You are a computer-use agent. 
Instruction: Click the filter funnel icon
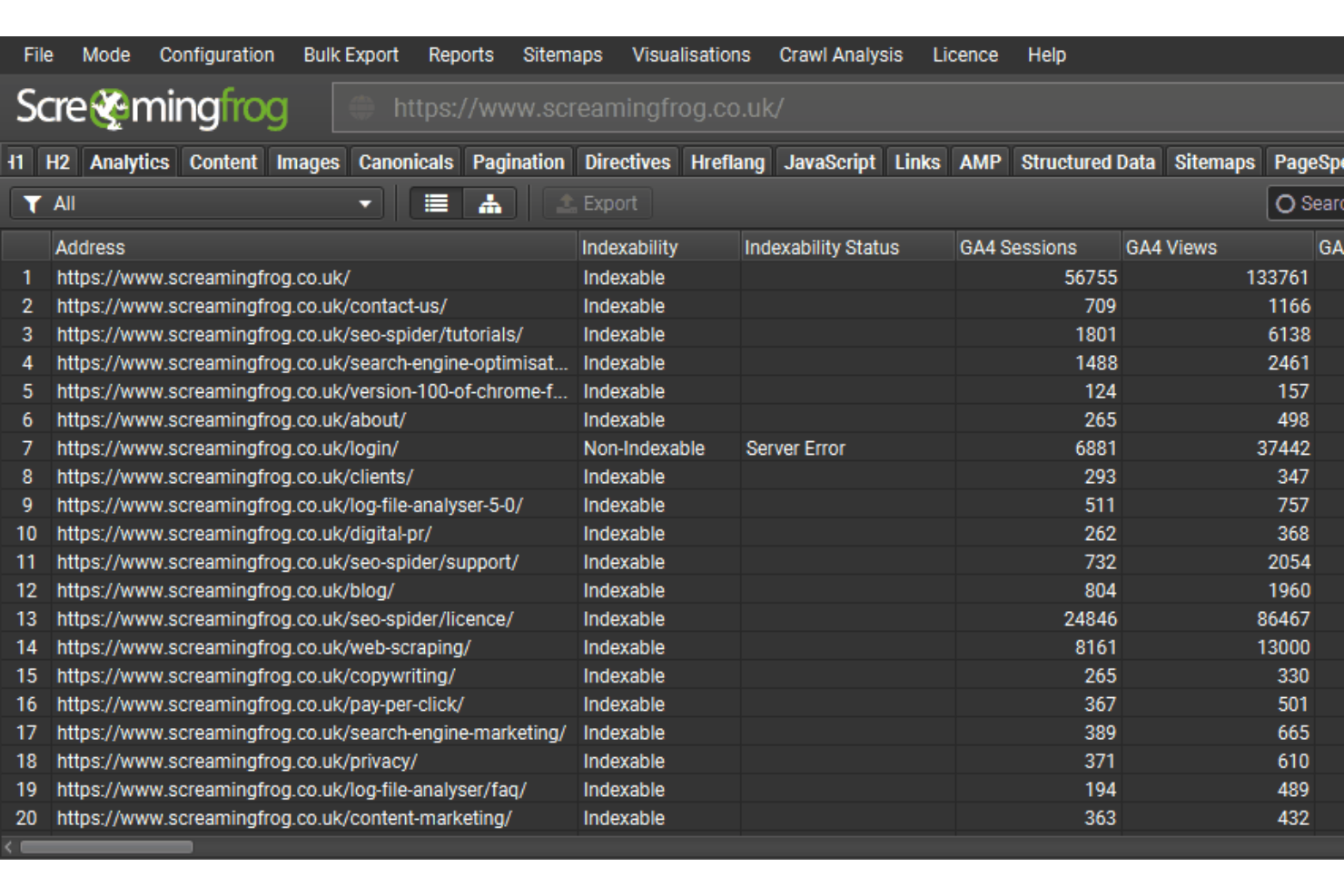coord(33,203)
